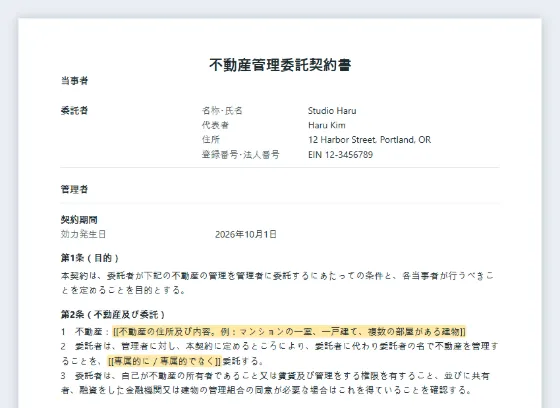Click the paragraph beginning 本契約は、委託者が
This screenshot has width=560, height=408.
pyautogui.click(x=277, y=283)
